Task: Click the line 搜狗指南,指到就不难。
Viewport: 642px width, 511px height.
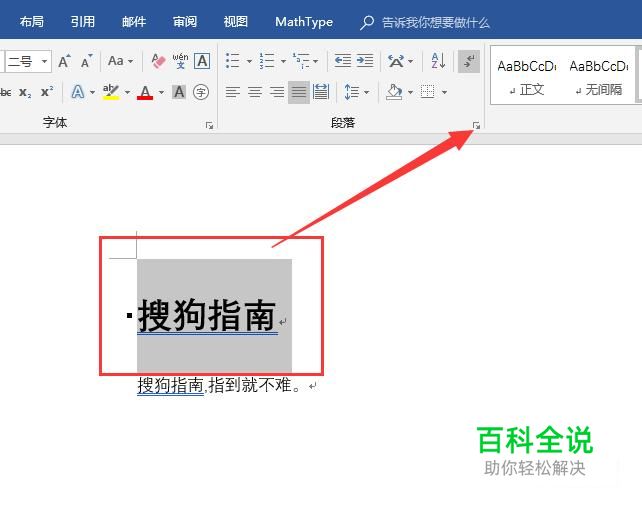Action: (x=220, y=385)
